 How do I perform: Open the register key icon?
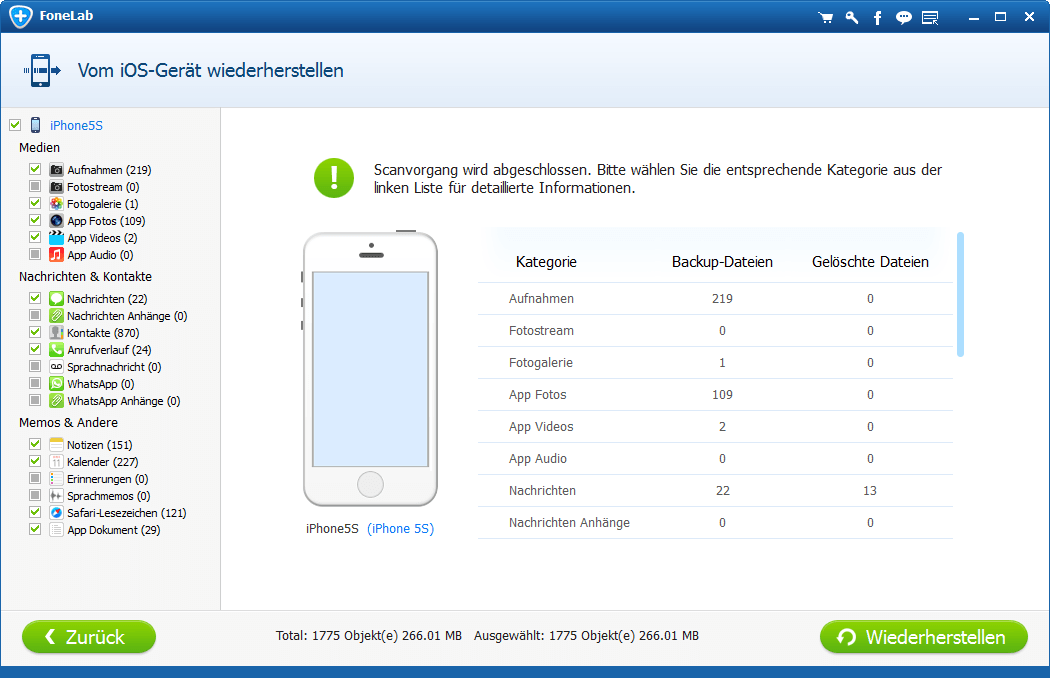[852, 17]
